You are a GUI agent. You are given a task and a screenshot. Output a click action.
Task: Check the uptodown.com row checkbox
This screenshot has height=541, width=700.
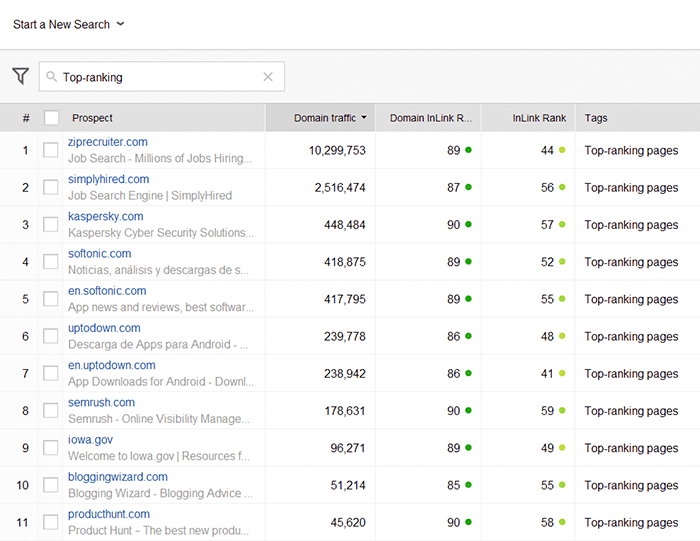point(50,336)
